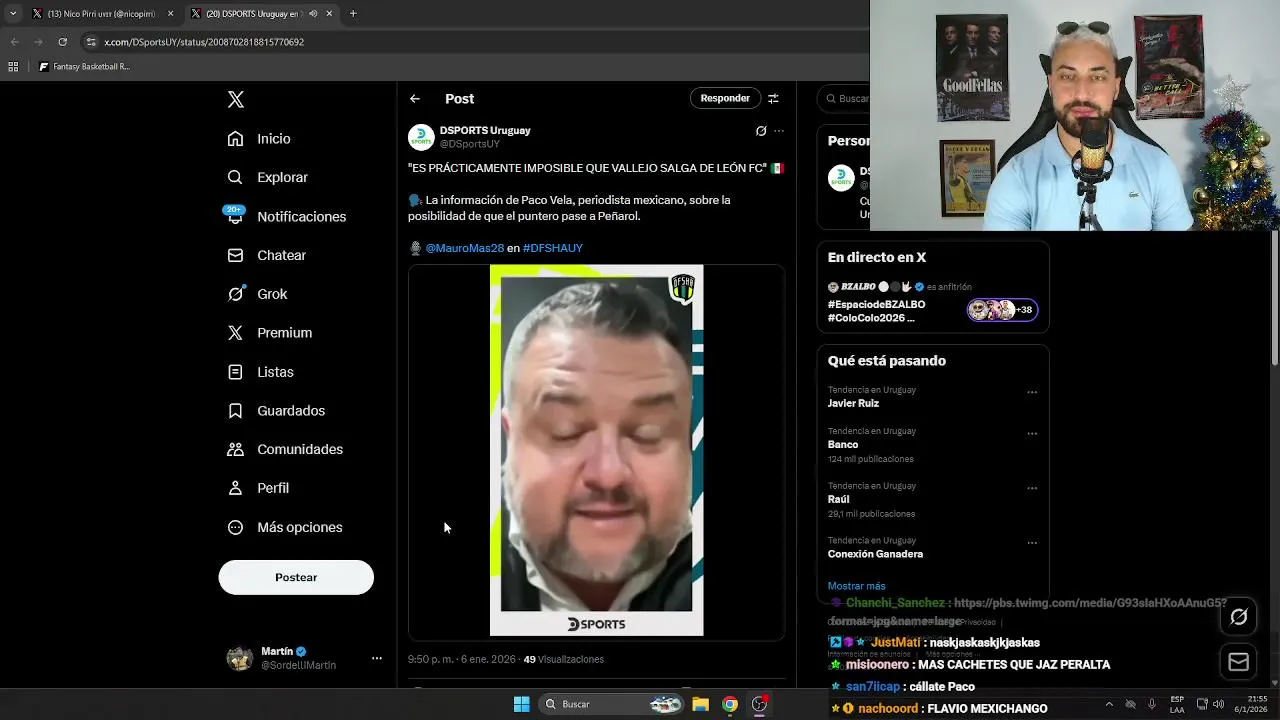Open Comunidades people icon
1280x720 pixels.
click(235, 449)
